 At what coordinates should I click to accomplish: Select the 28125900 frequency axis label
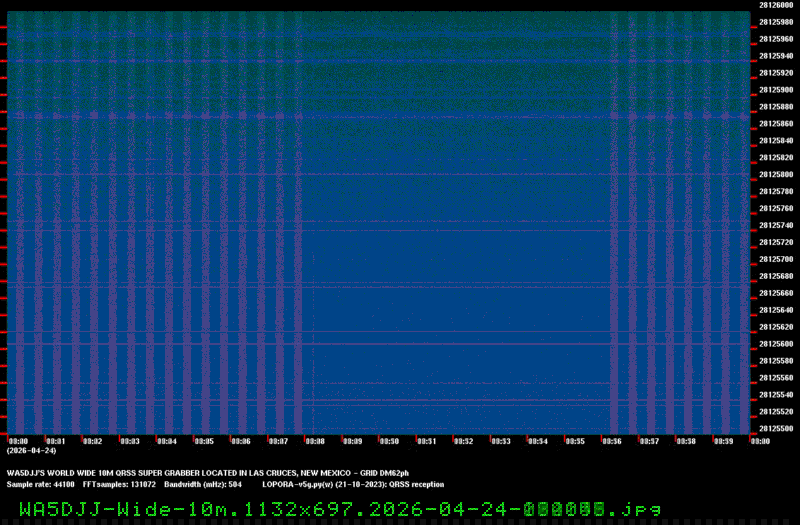click(775, 90)
